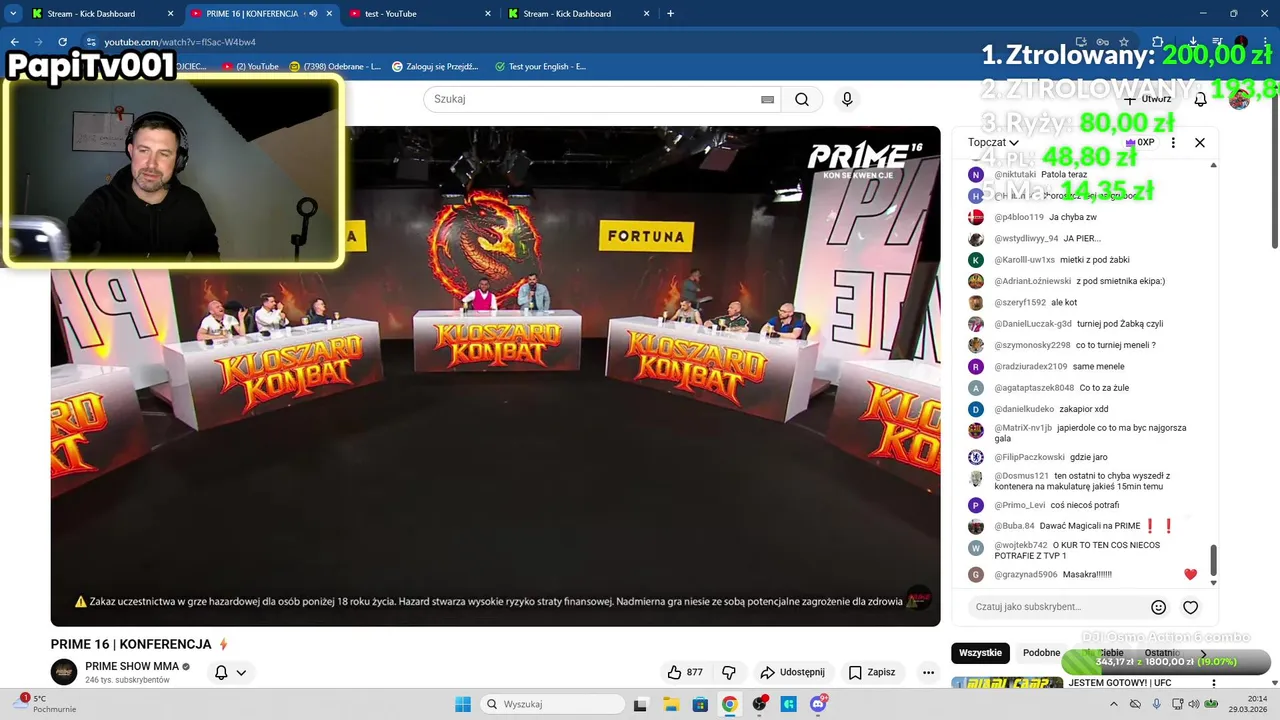This screenshot has height=720, width=1280.
Task: Switch to the first Stream - Kick Dashboard tab
Action: click(102, 14)
